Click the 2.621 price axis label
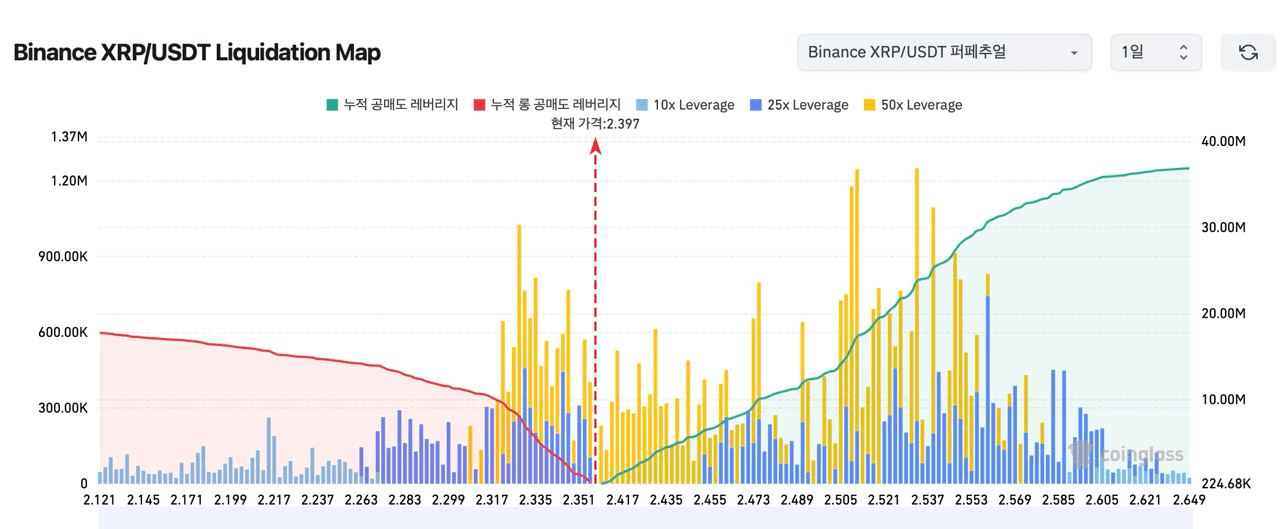 [x=1144, y=500]
